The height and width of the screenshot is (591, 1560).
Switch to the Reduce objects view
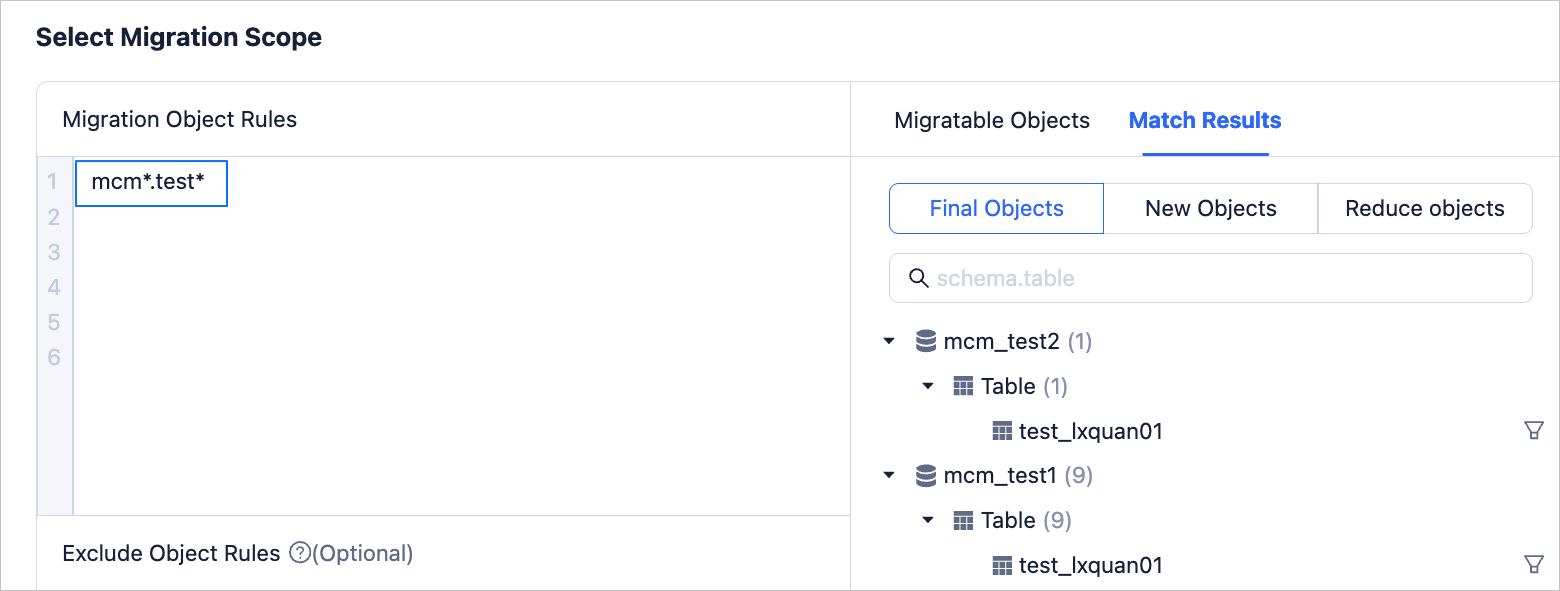[1424, 209]
